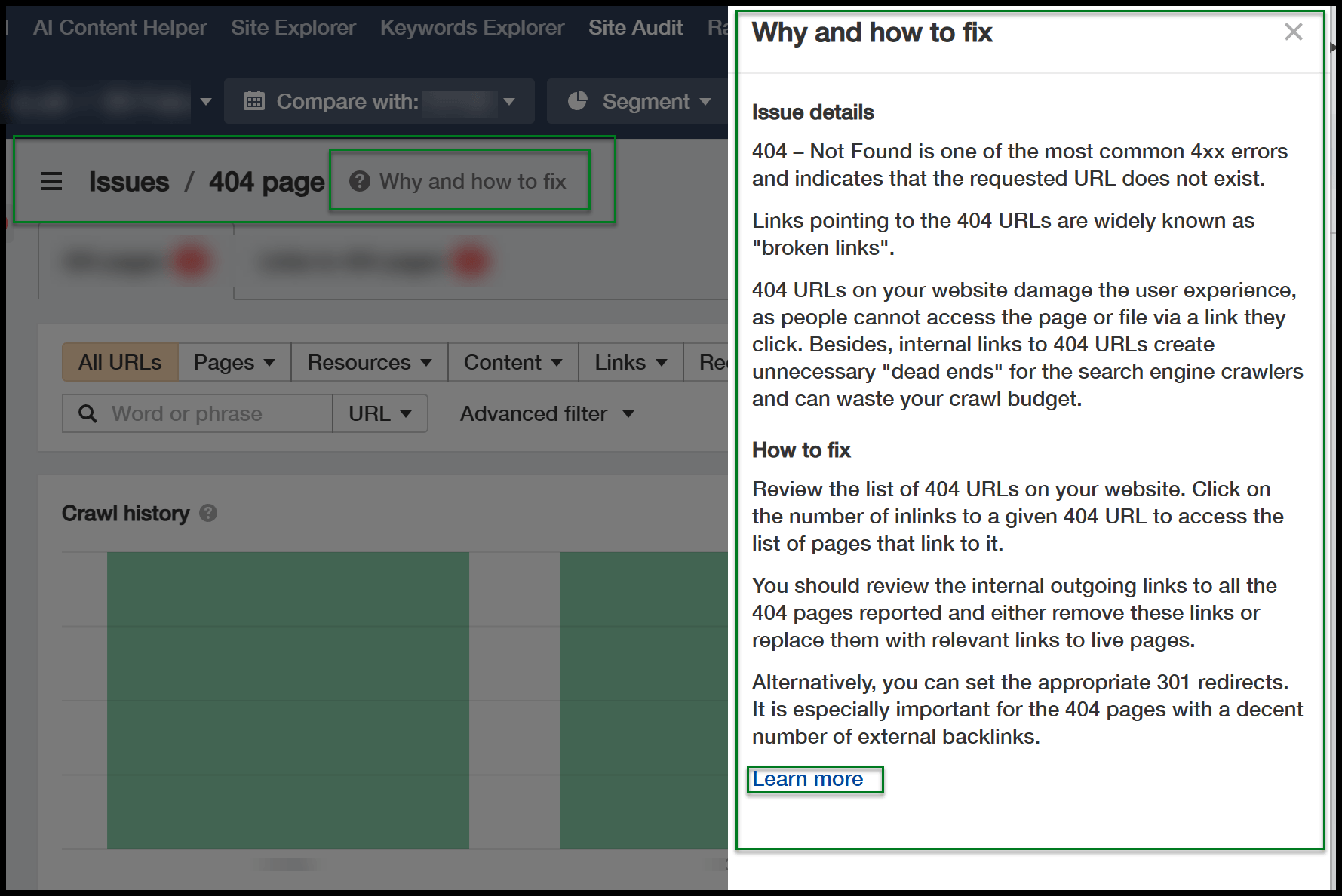1342x896 pixels.
Task: Open Keywords Explorer from the top menu
Action: [x=472, y=28]
